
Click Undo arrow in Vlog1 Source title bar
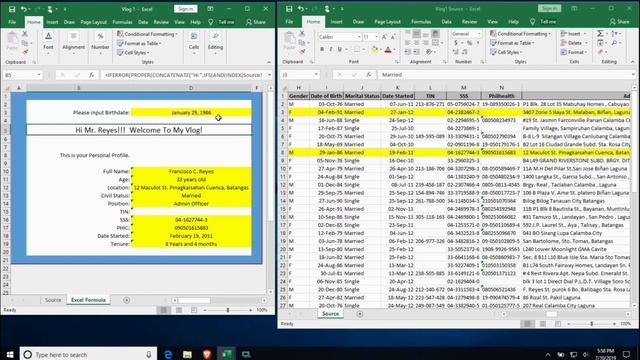[300, 9]
